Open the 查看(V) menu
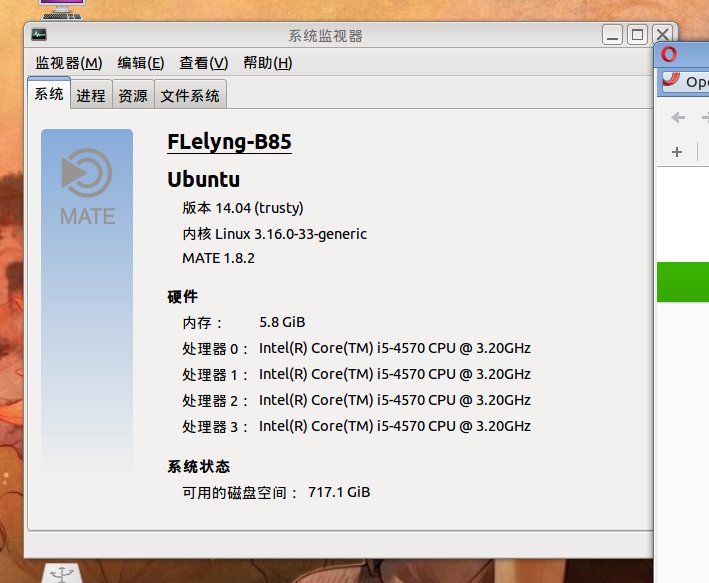This screenshot has width=709, height=583. click(x=203, y=63)
